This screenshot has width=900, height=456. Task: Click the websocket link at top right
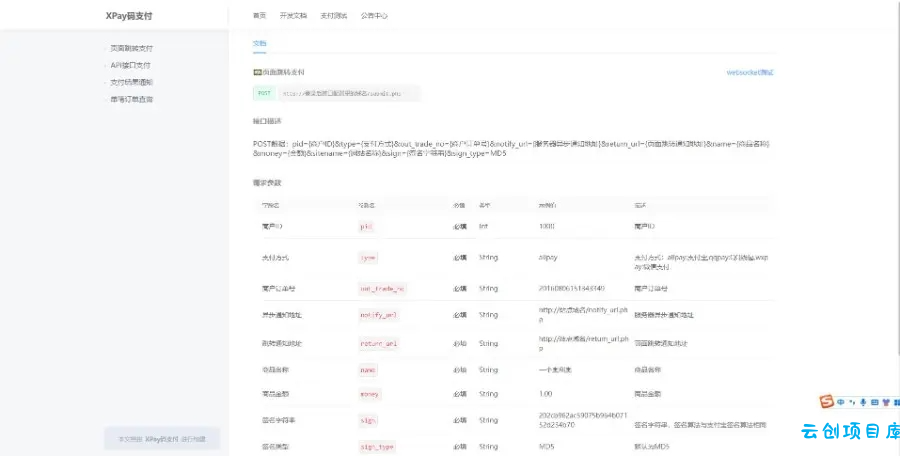pos(750,72)
